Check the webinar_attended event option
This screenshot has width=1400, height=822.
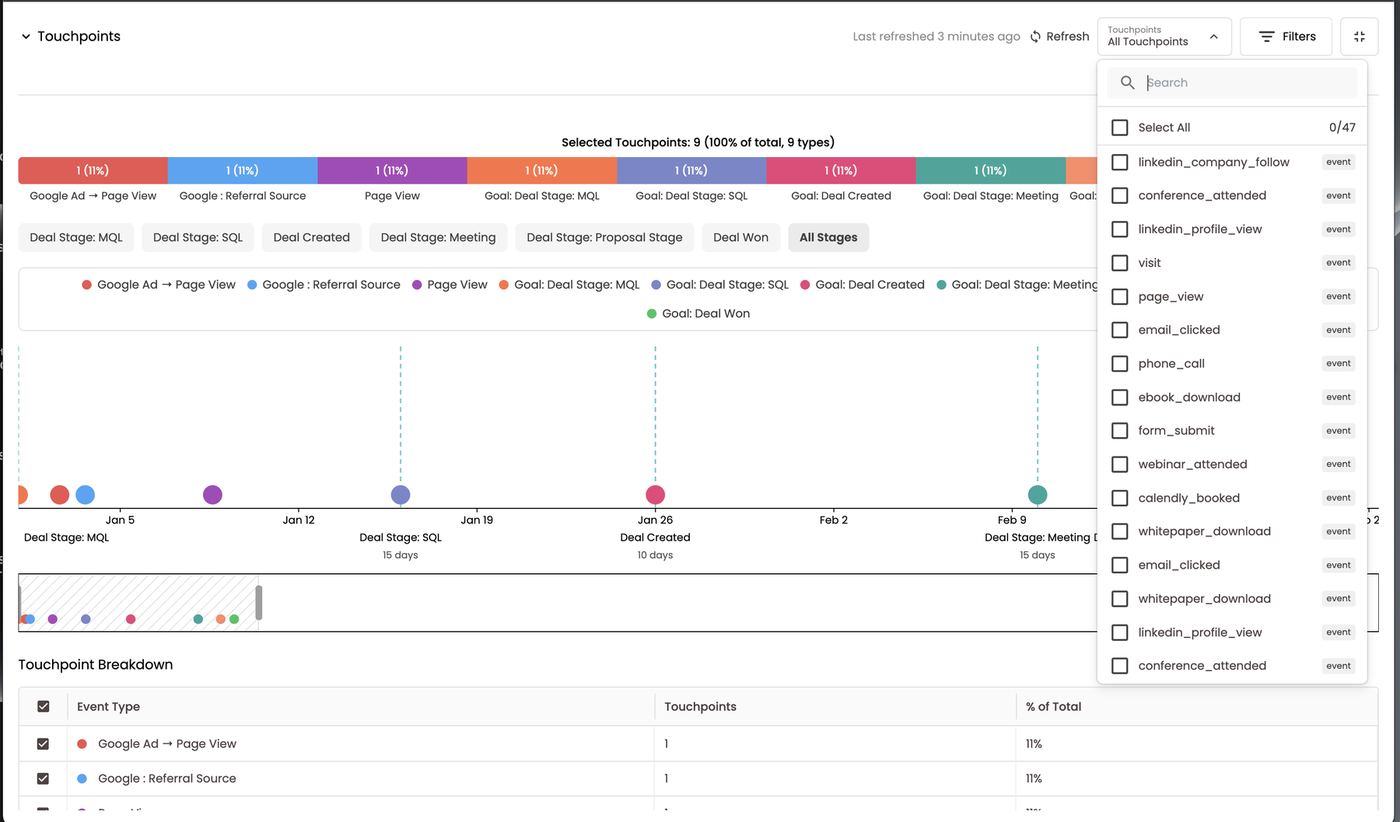1120,465
